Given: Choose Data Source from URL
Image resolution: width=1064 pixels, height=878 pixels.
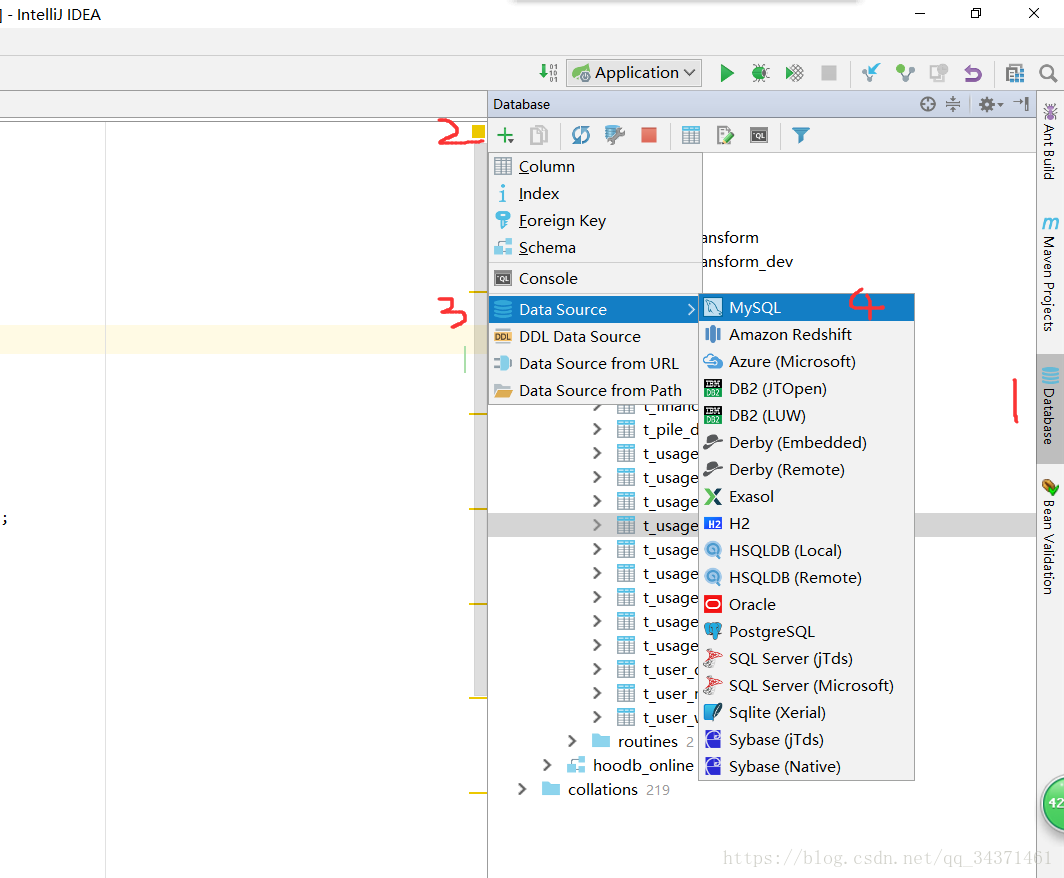Looking at the screenshot, I should tap(595, 364).
